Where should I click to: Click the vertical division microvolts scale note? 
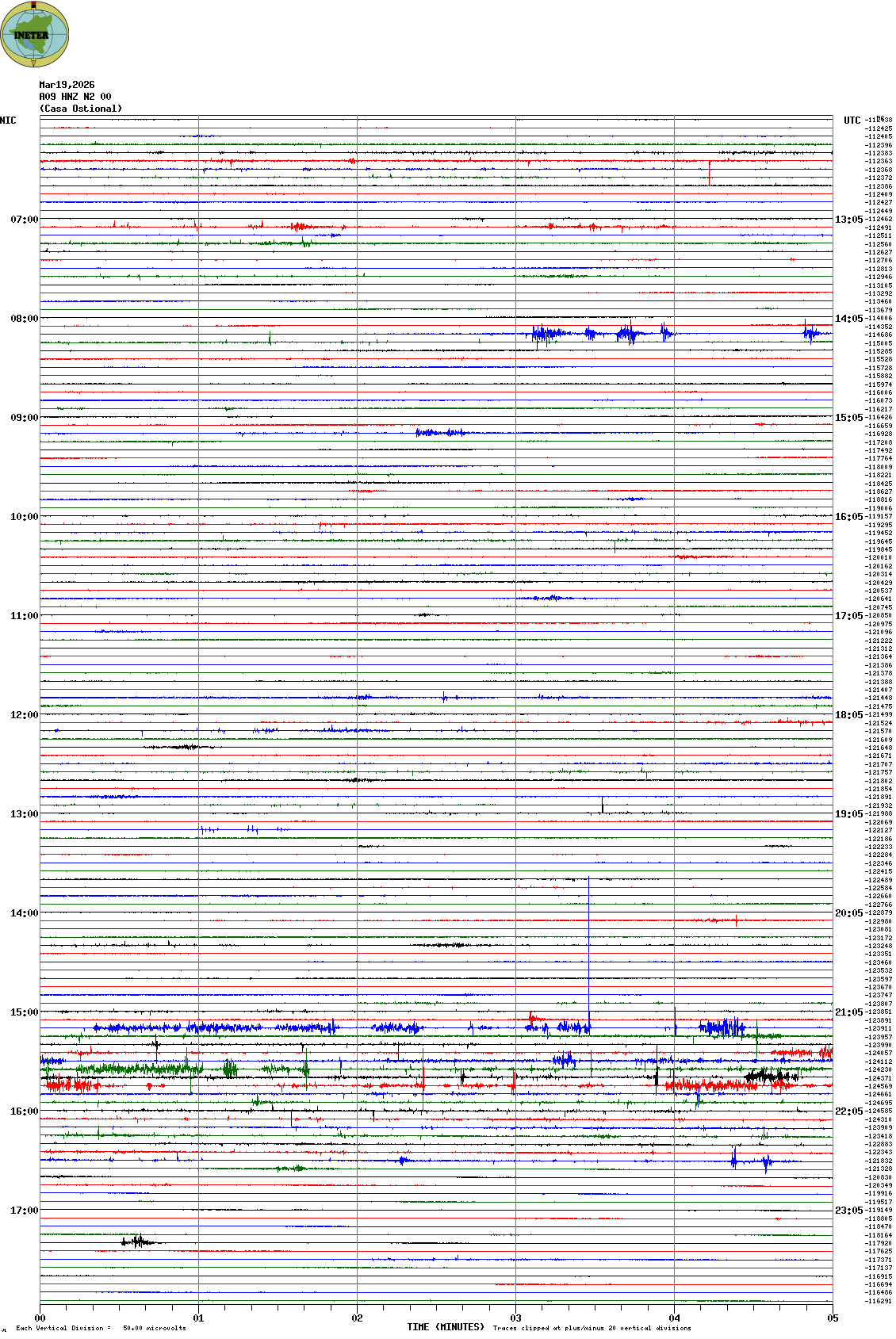click(101, 1328)
